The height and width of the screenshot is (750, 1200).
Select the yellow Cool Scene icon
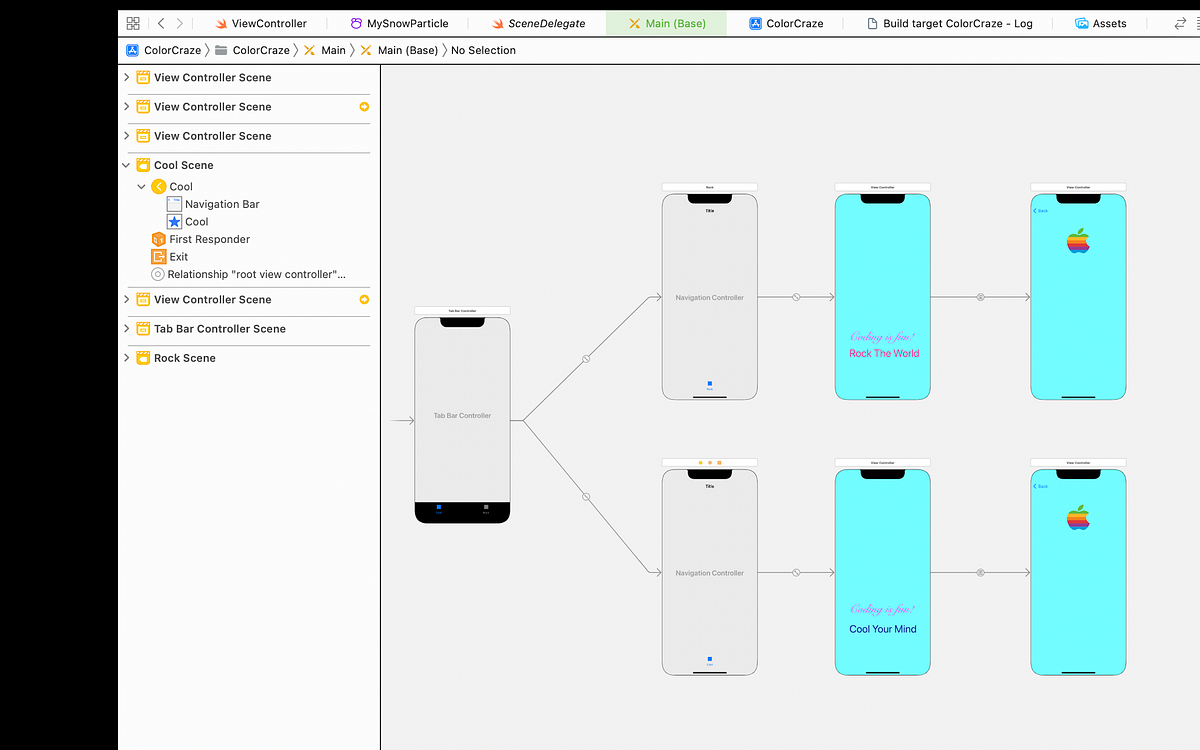(x=143, y=164)
